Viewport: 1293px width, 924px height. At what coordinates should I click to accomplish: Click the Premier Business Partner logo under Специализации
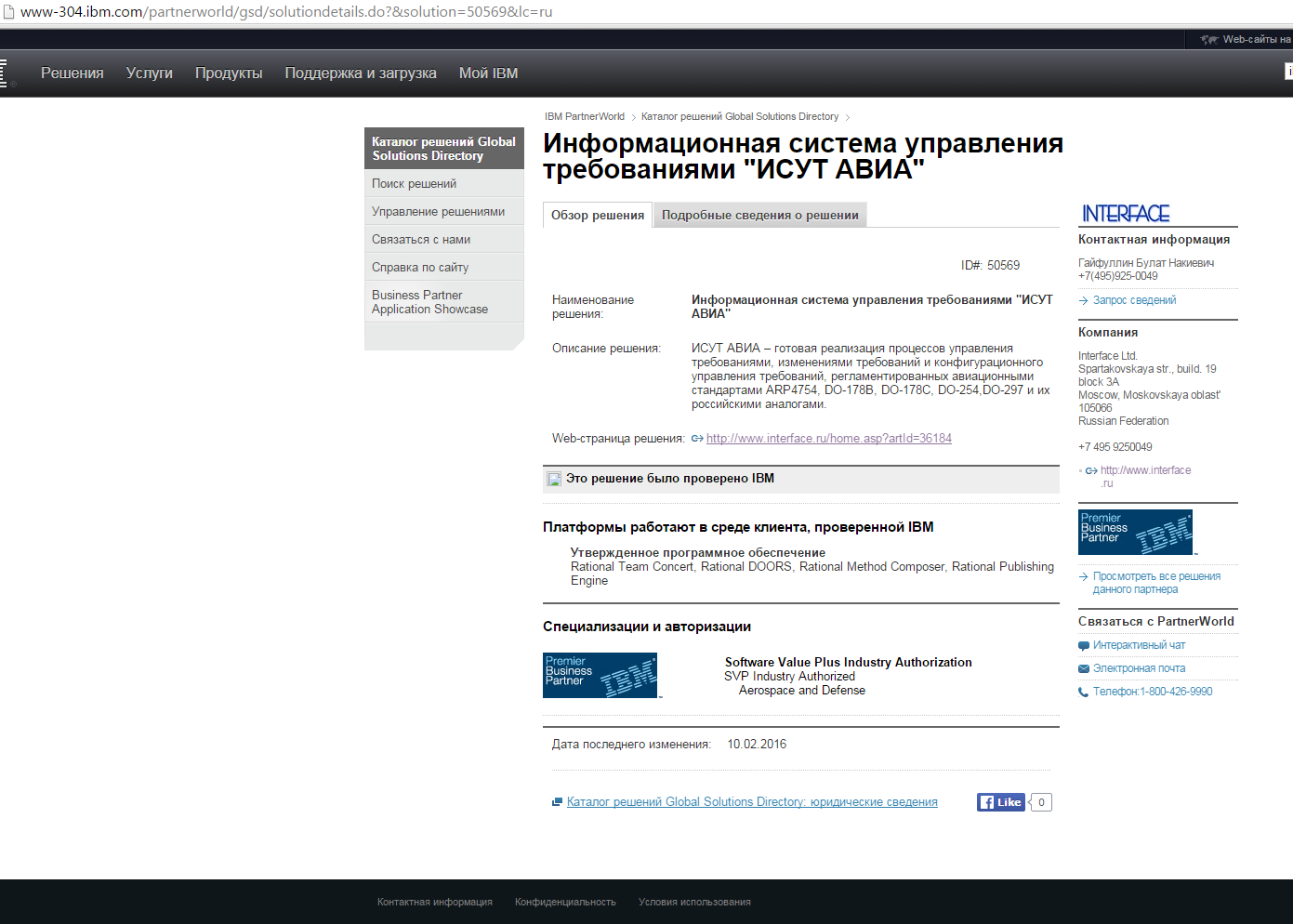600,675
